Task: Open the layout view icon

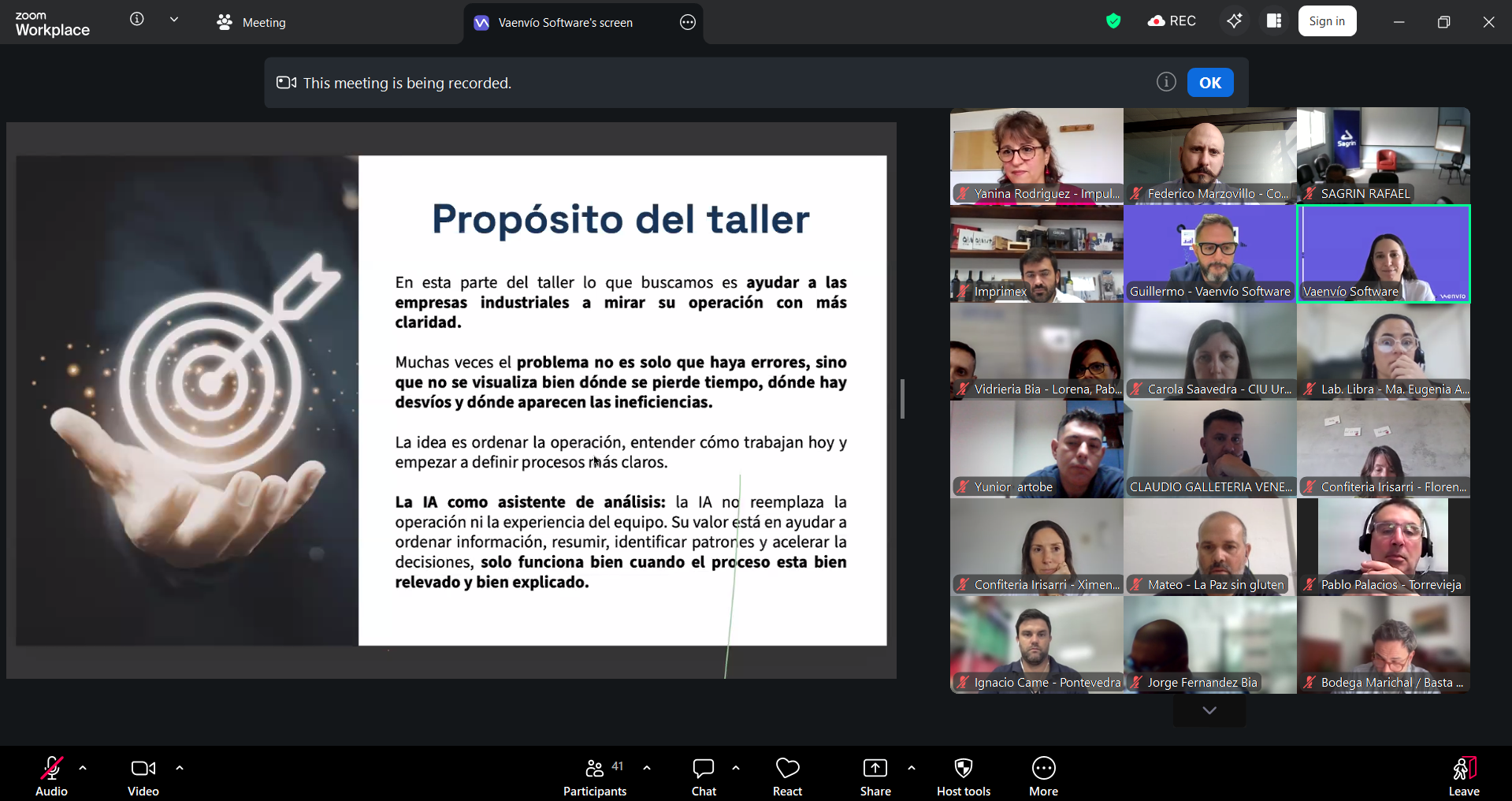Action: point(1274,21)
